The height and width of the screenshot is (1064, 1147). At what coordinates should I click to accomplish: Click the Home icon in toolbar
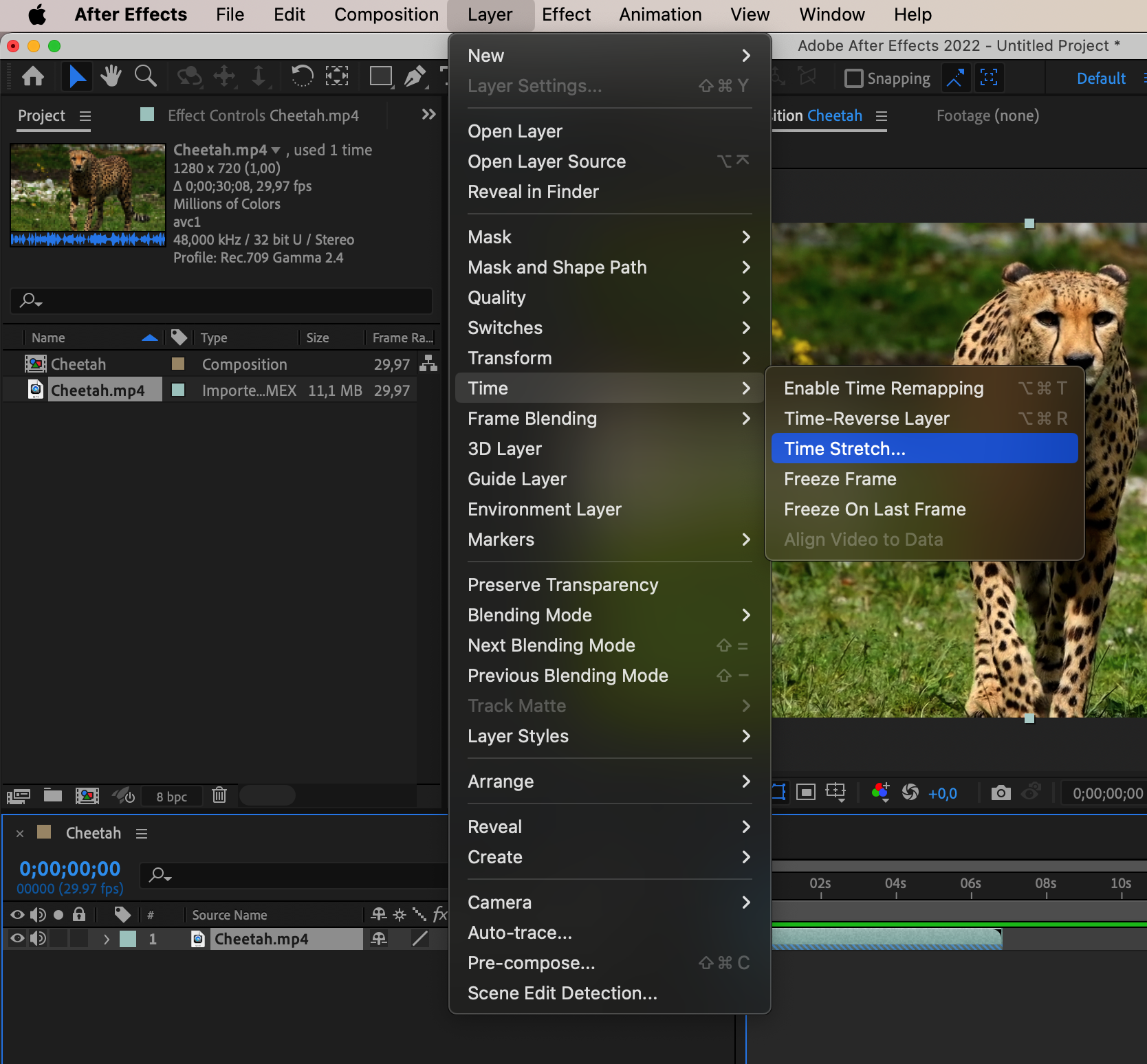(33, 76)
